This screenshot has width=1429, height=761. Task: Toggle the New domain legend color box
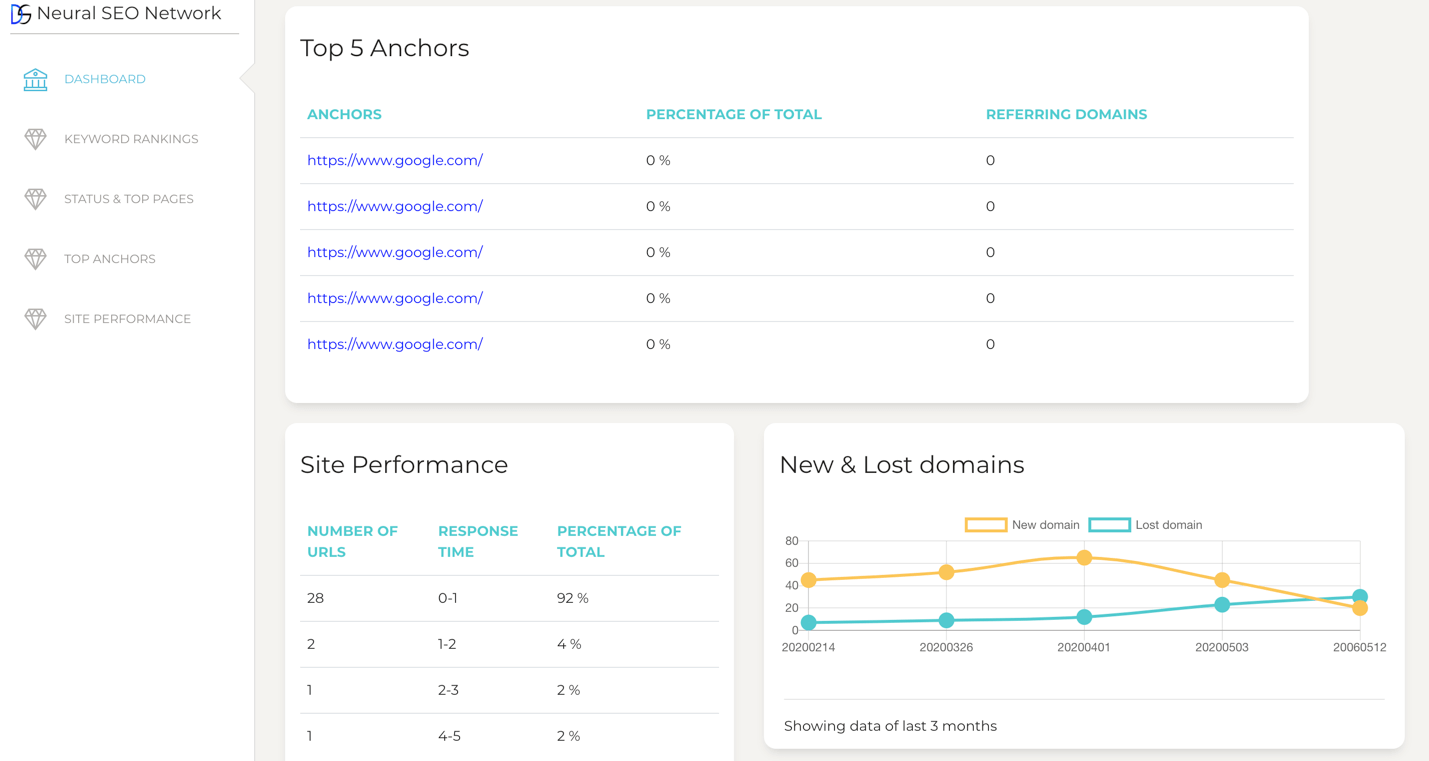[x=986, y=525]
